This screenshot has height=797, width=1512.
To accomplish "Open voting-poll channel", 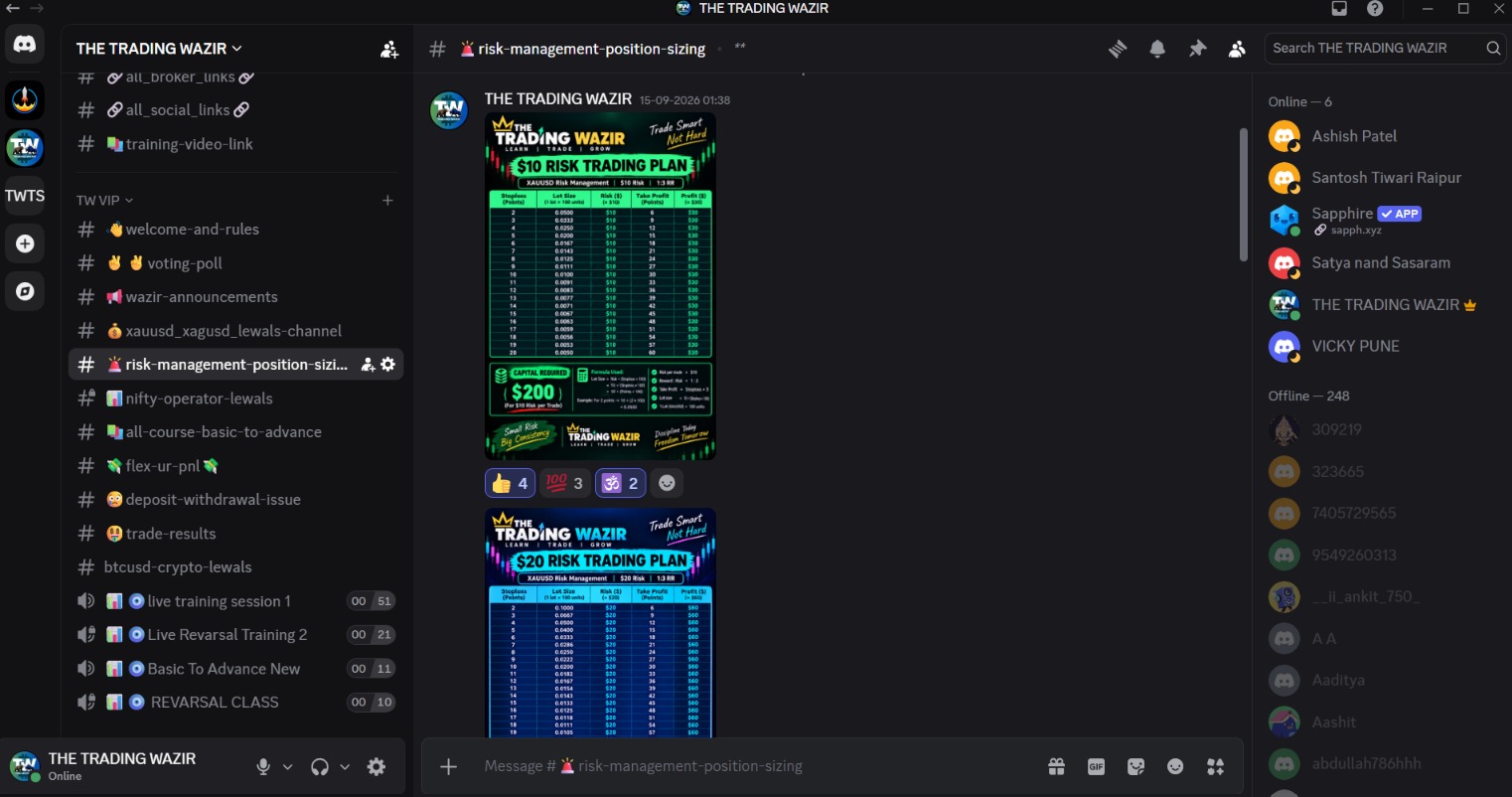I will click(x=235, y=263).
